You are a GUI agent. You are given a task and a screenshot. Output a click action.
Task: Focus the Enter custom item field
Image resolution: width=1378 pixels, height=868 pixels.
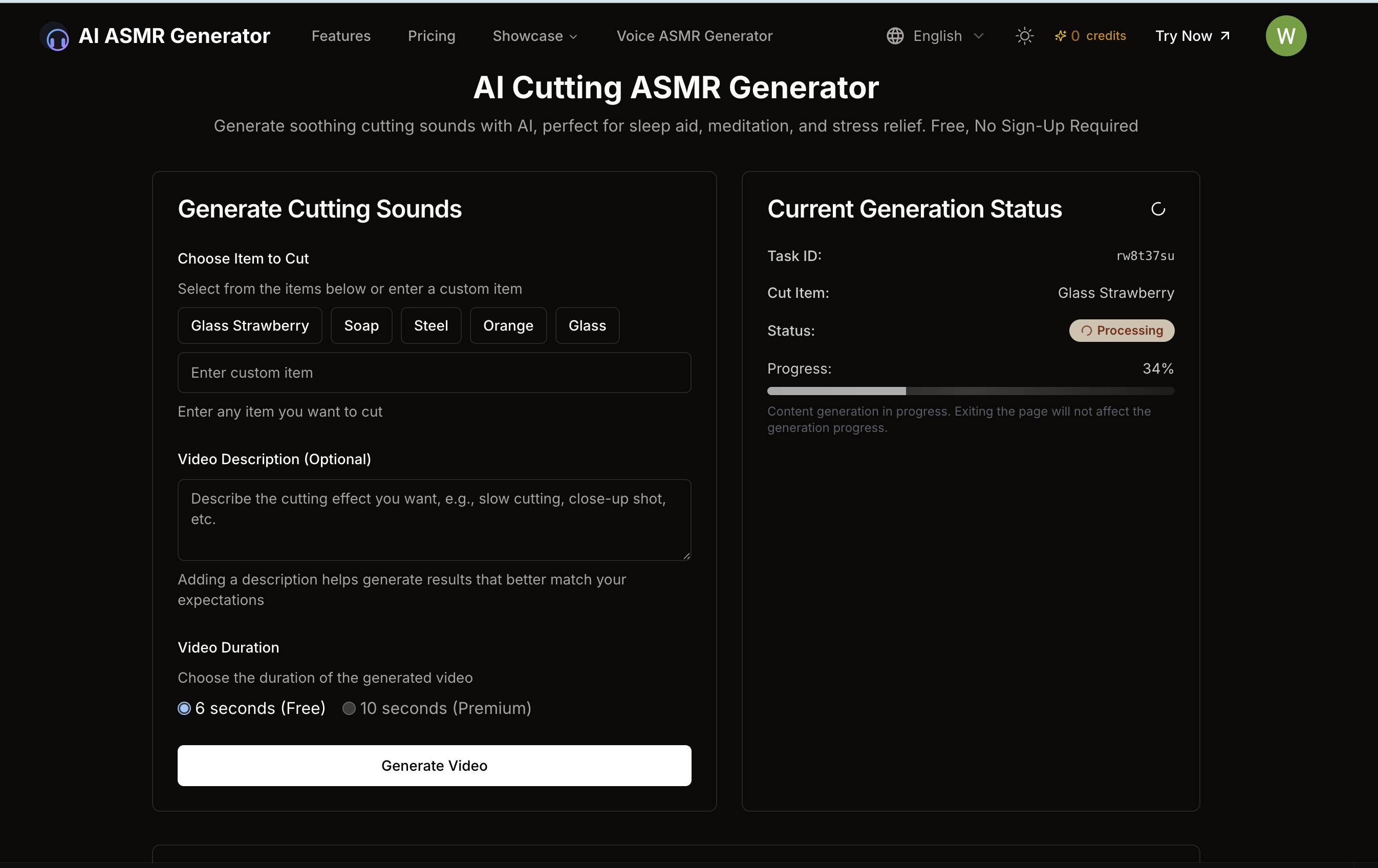[x=435, y=373]
